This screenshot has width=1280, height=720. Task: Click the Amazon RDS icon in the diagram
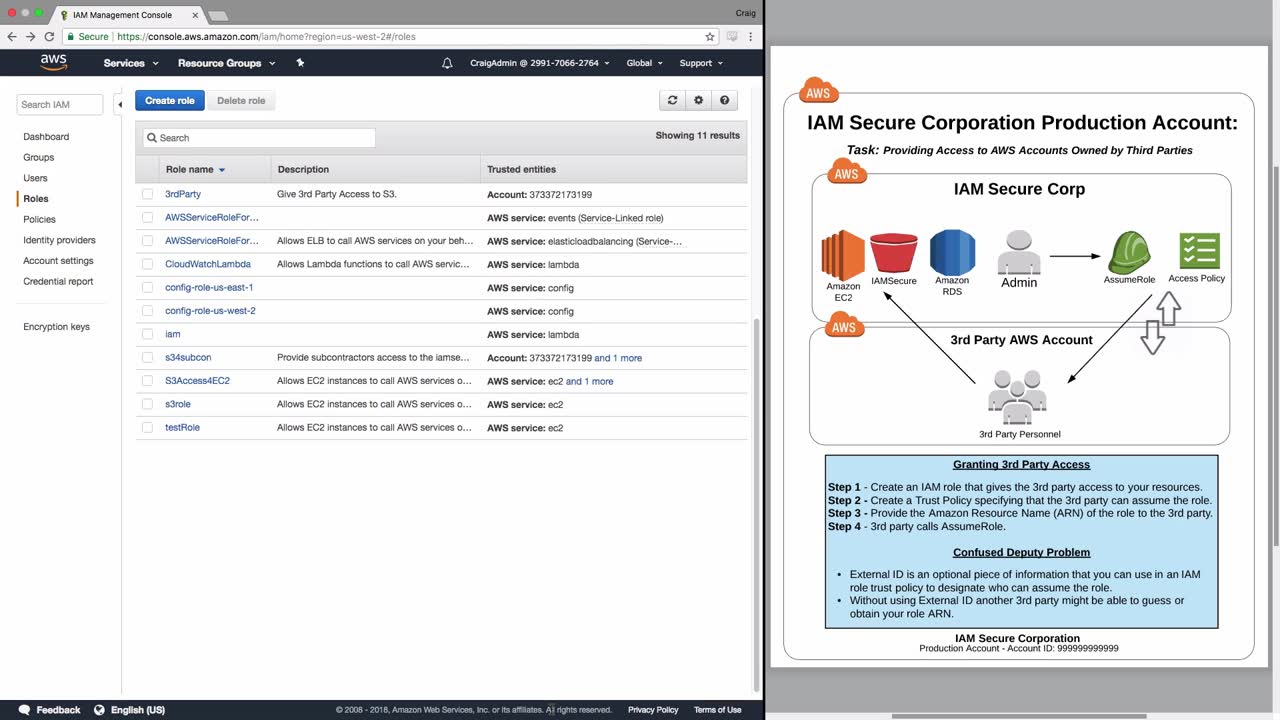click(x=952, y=252)
